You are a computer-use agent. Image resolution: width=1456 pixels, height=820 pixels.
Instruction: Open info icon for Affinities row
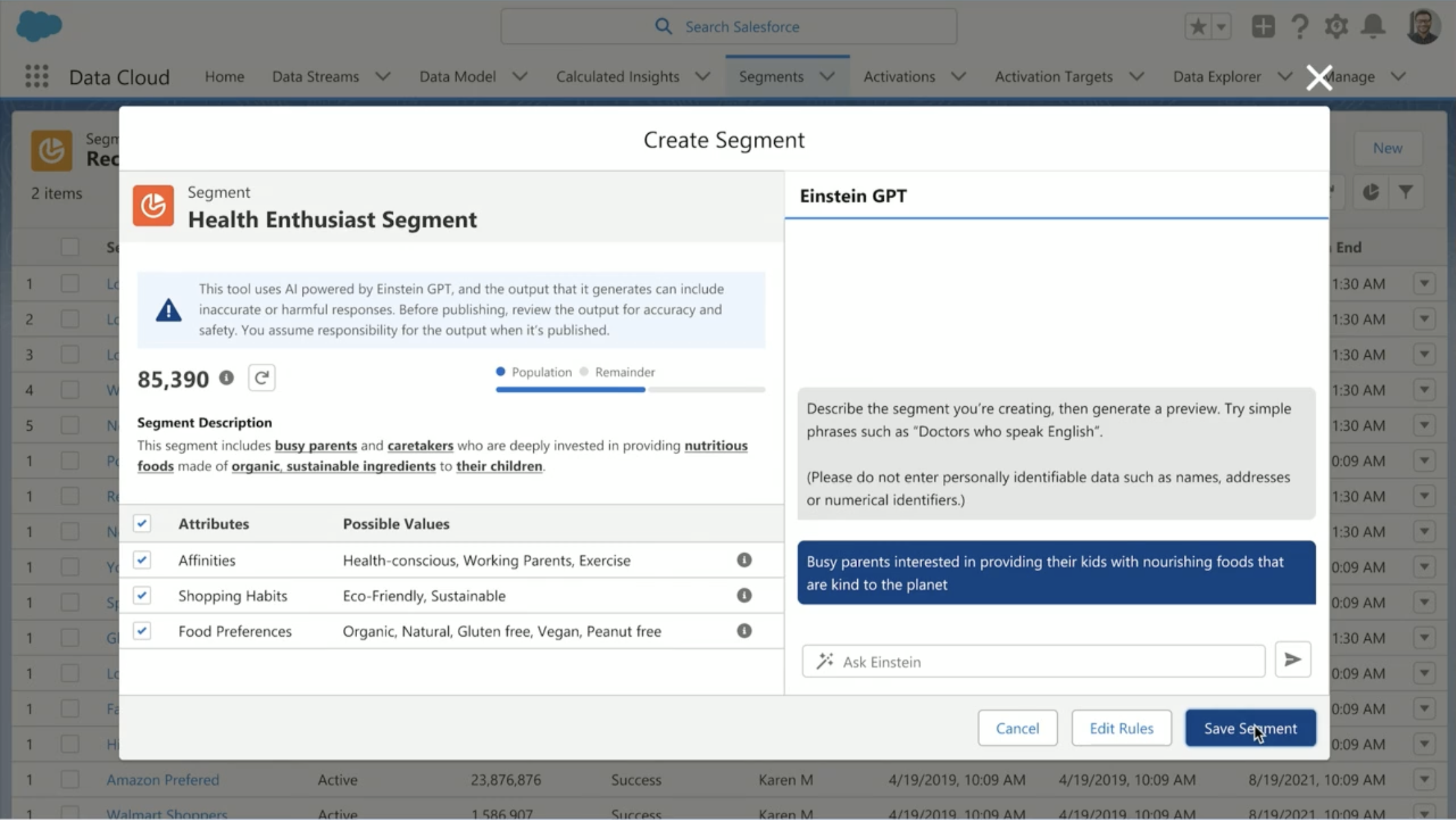coord(744,560)
